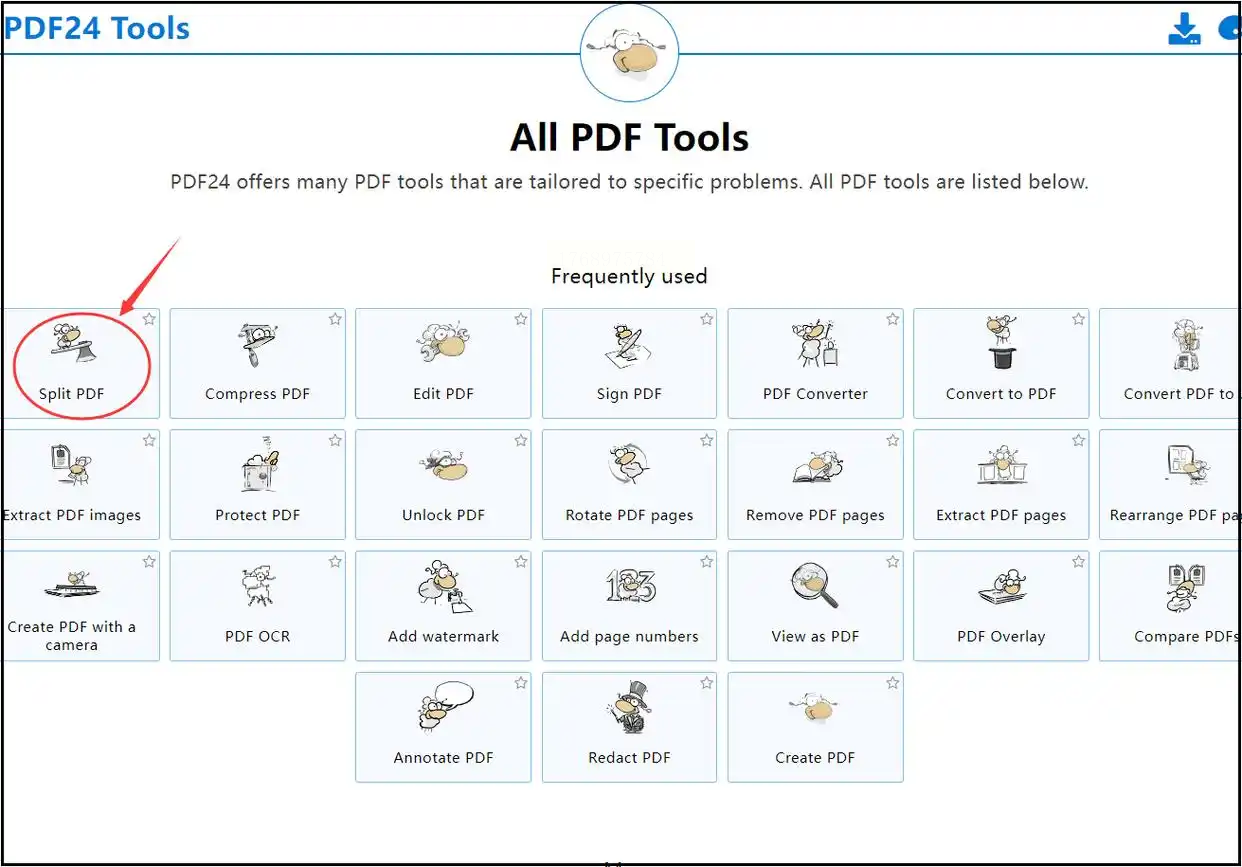Favorite the Extract PDF pages card
The image size is (1242, 867).
tap(1079, 441)
